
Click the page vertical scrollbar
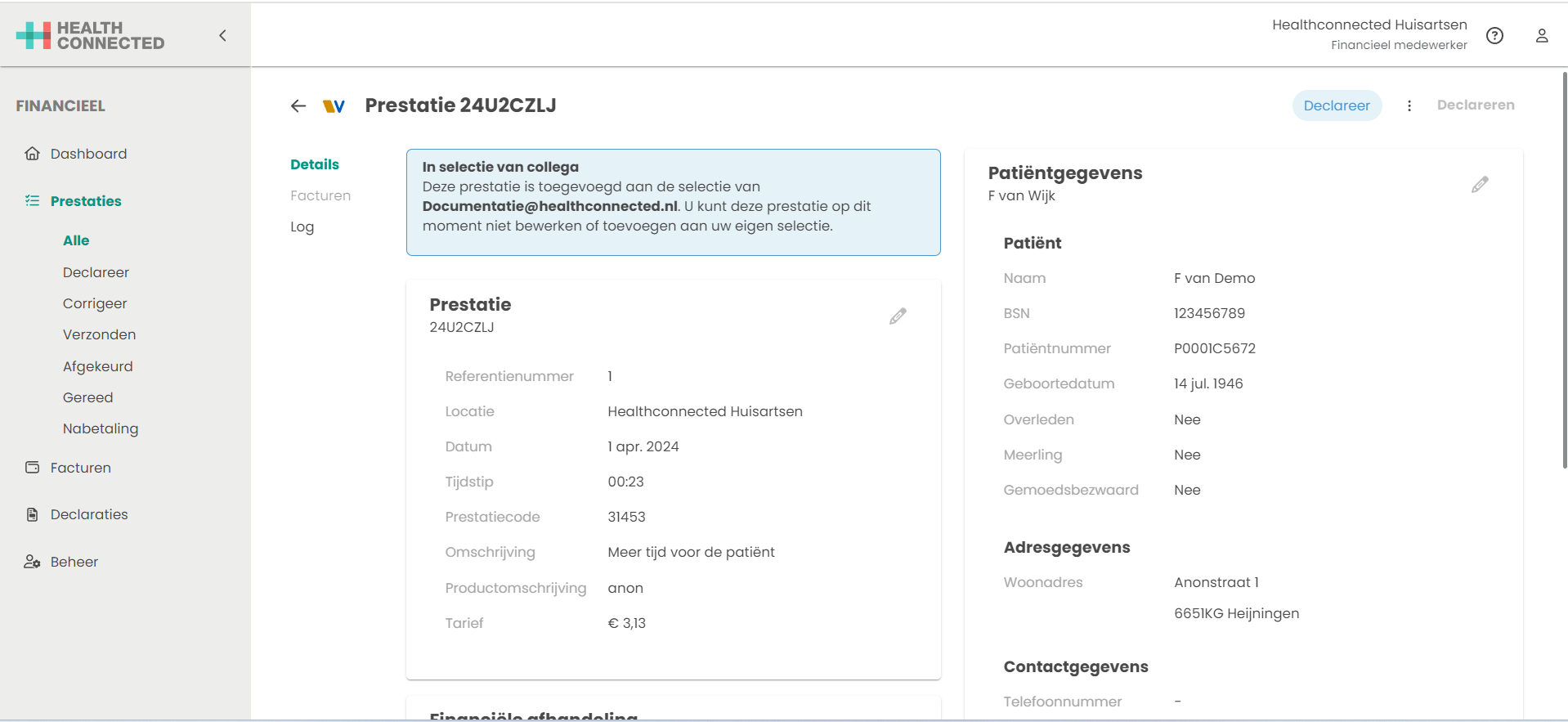[x=1564, y=270]
